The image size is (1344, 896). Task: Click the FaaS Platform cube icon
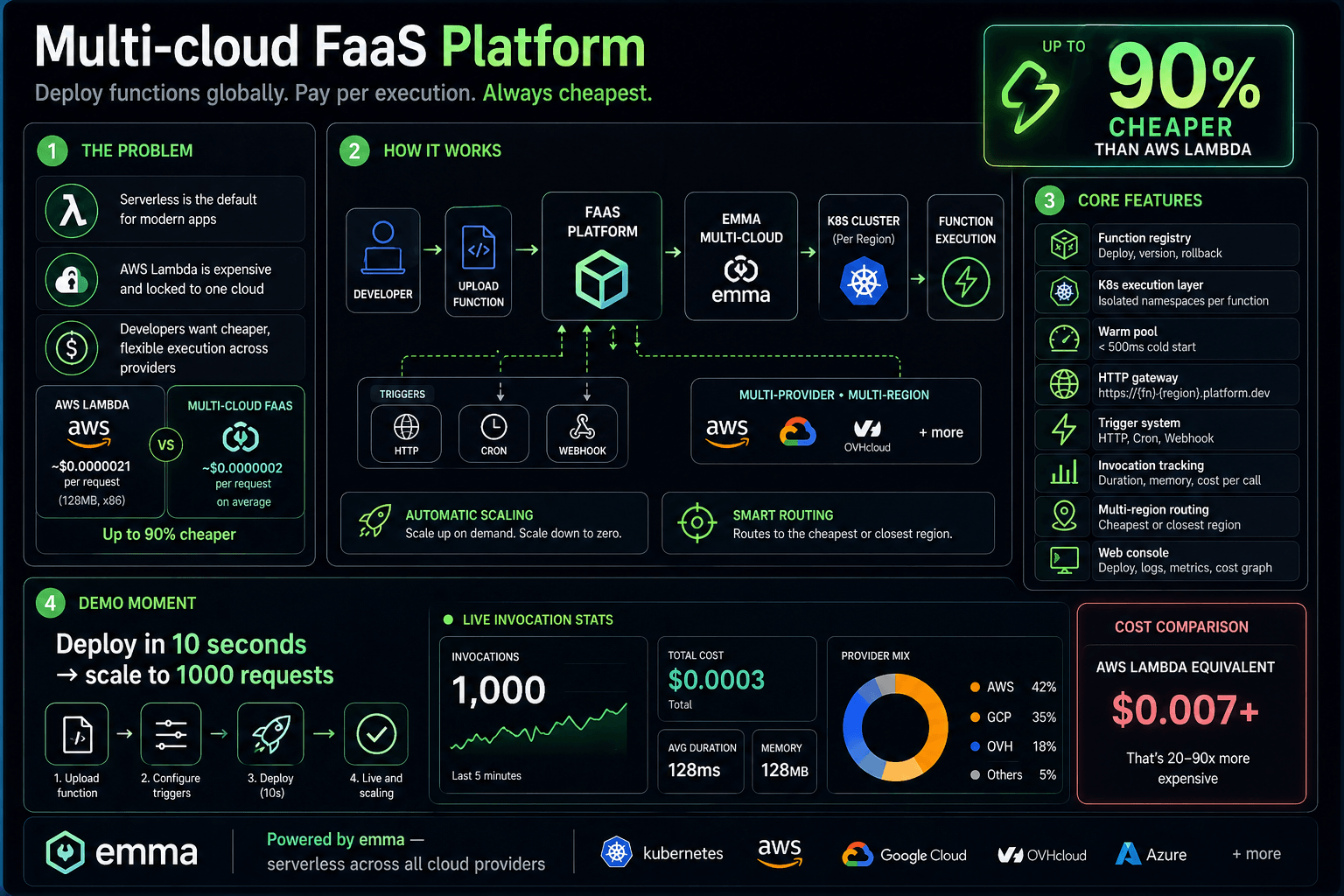pyautogui.click(x=602, y=279)
